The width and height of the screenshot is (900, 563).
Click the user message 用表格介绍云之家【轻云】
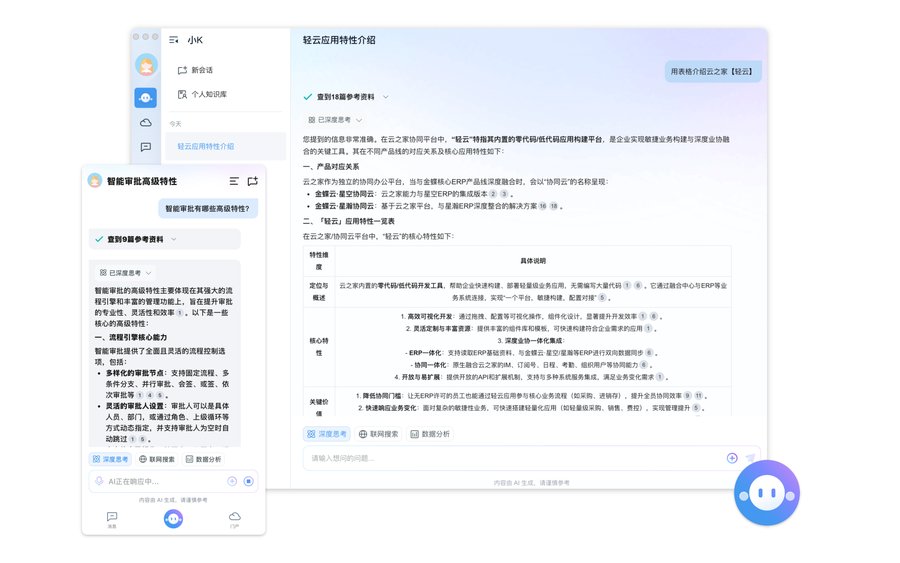click(x=713, y=71)
